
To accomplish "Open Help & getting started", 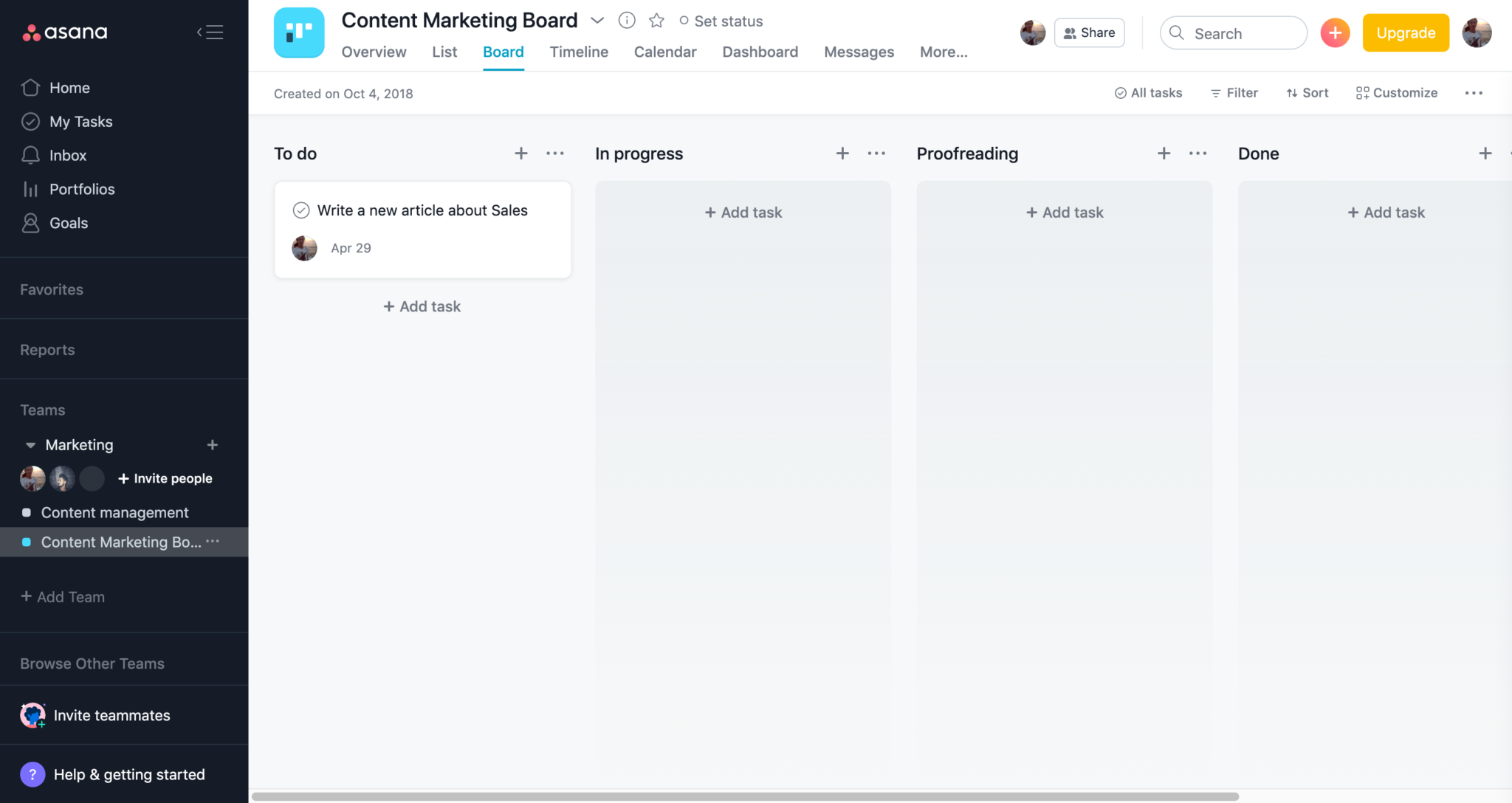I will (x=112, y=774).
